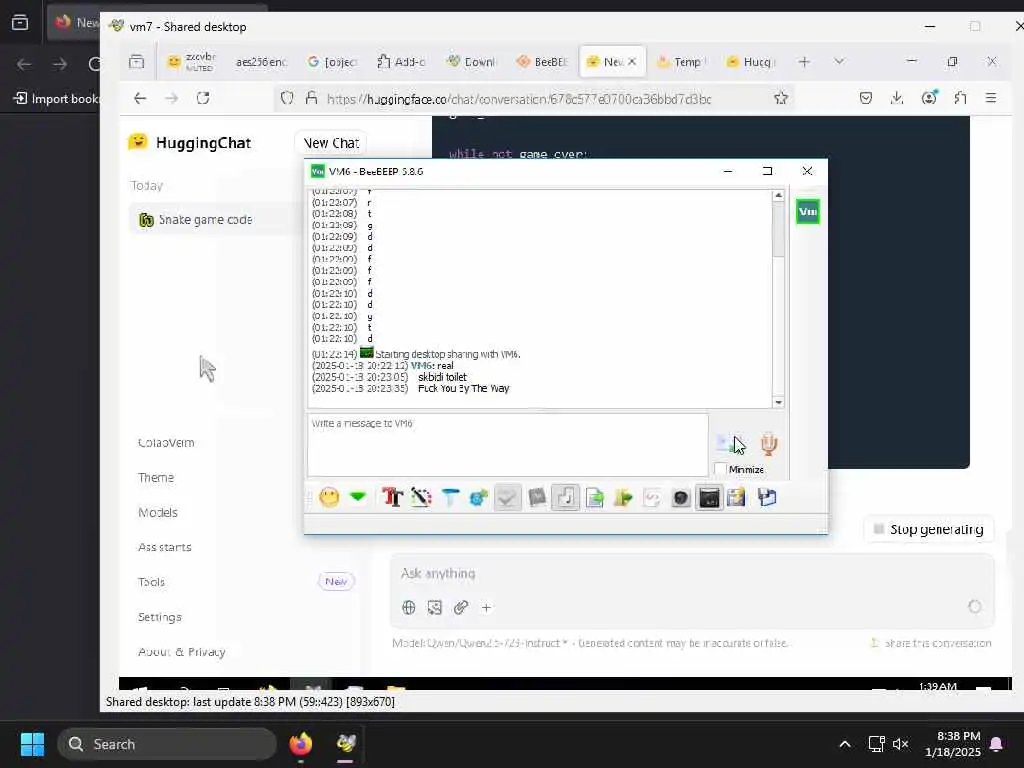Image resolution: width=1024 pixels, height=768 pixels.
Task: Open About & Privacy link
Action: click(x=182, y=652)
